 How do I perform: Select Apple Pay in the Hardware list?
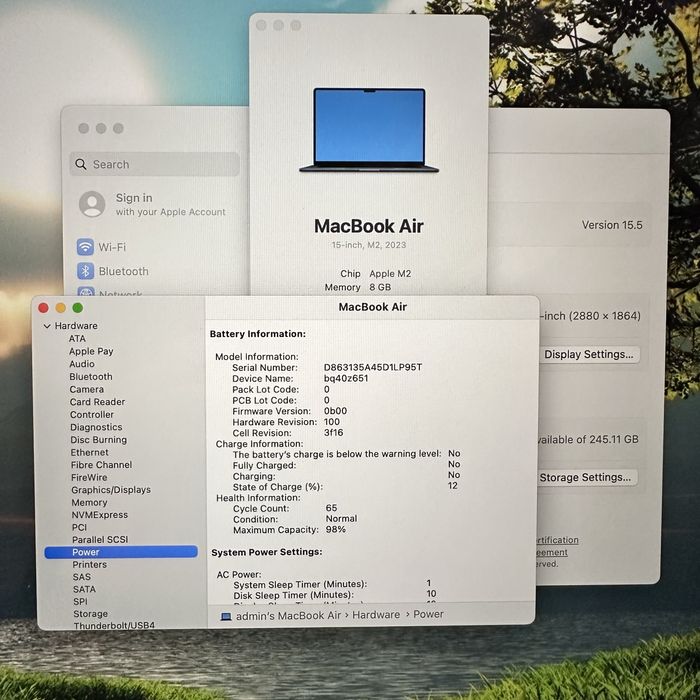(x=91, y=351)
